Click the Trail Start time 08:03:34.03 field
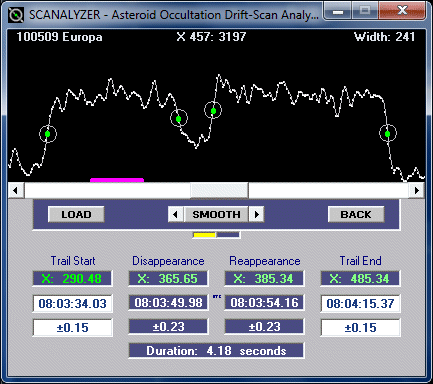The height and width of the screenshot is (384, 433). [72, 303]
